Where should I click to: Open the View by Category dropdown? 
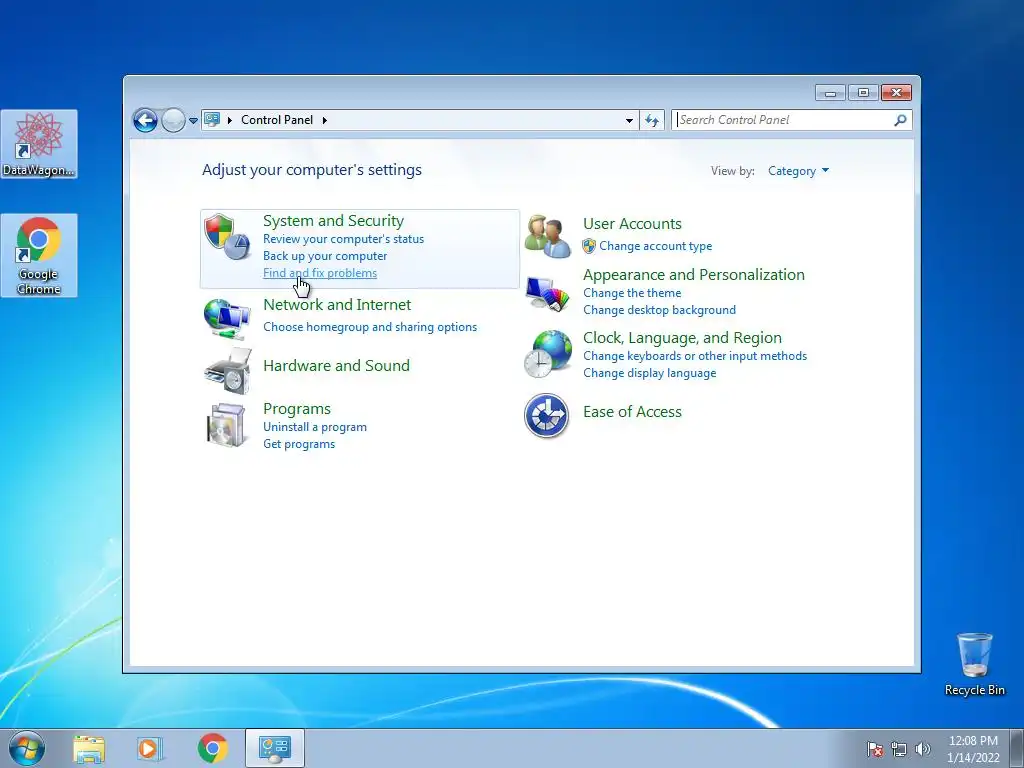point(798,171)
